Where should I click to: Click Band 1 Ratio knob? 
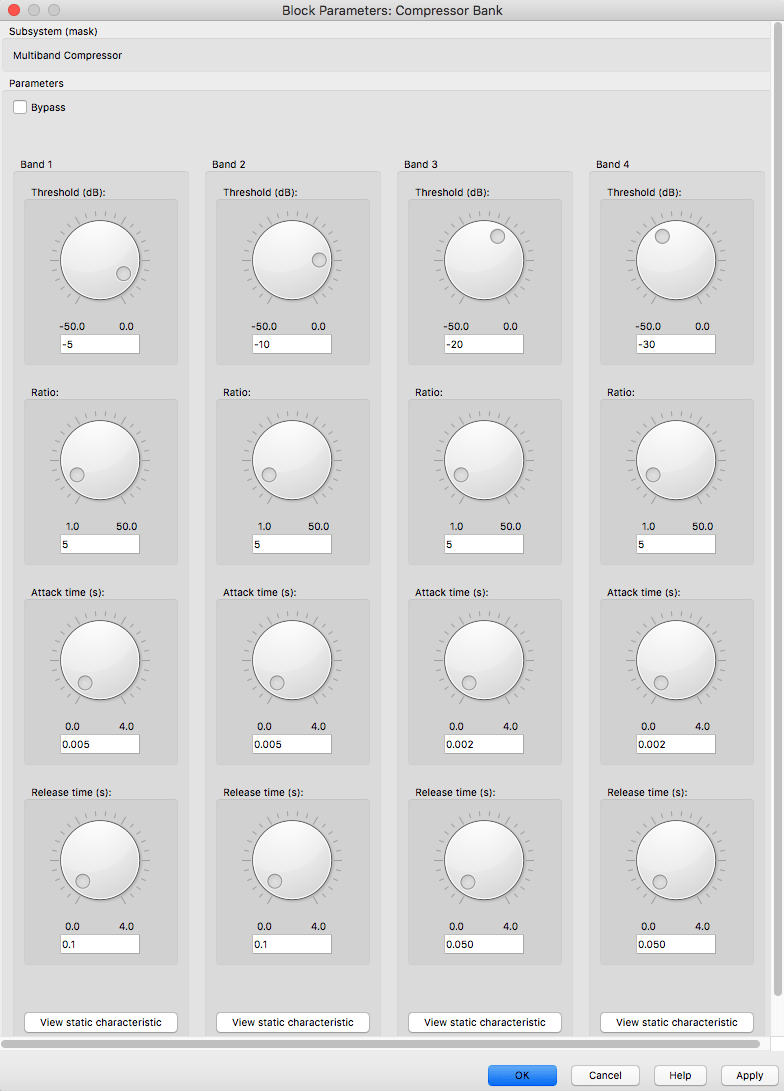click(x=100, y=460)
